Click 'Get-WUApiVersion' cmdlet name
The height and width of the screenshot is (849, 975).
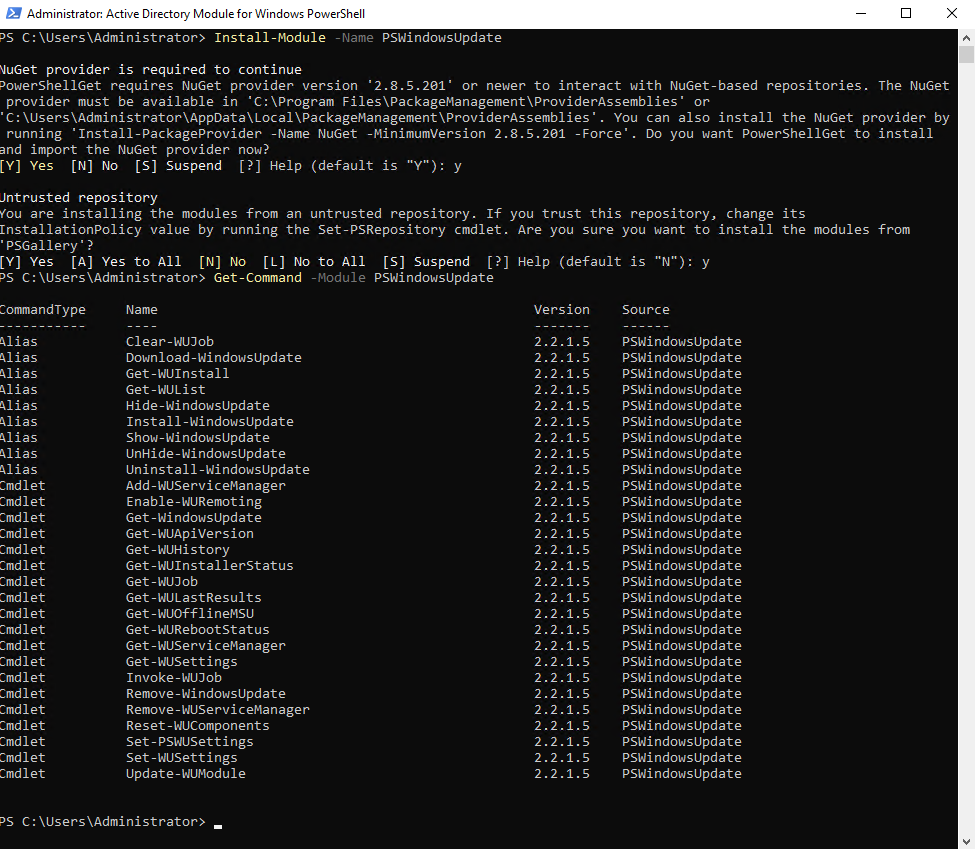(x=190, y=534)
